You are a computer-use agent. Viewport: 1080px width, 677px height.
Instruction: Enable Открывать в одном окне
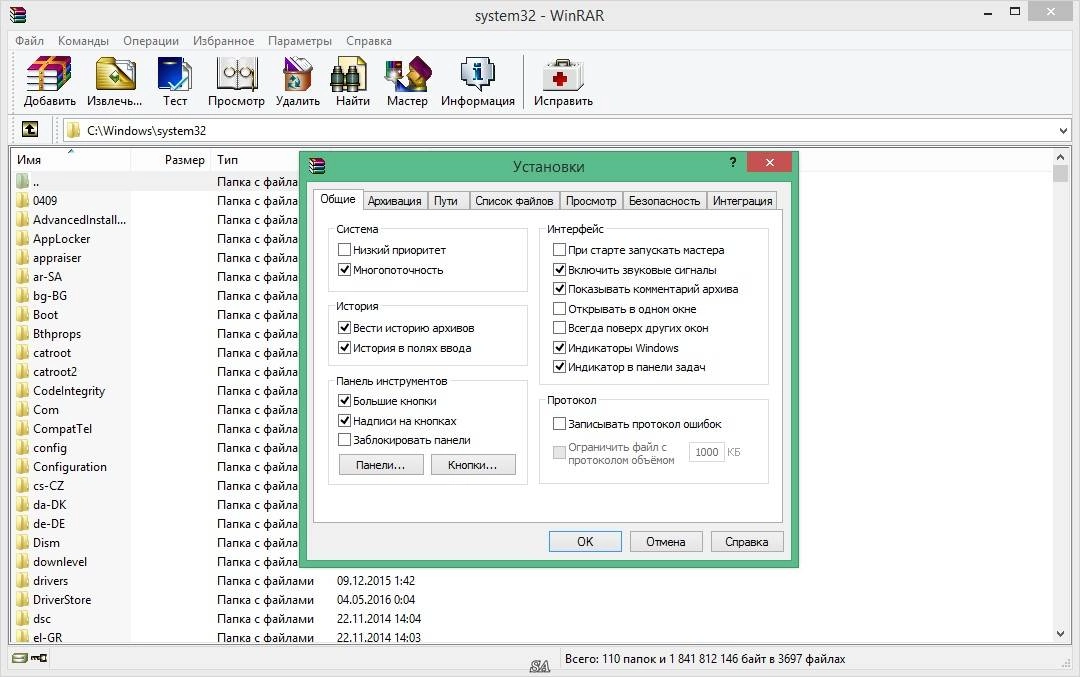coord(560,309)
